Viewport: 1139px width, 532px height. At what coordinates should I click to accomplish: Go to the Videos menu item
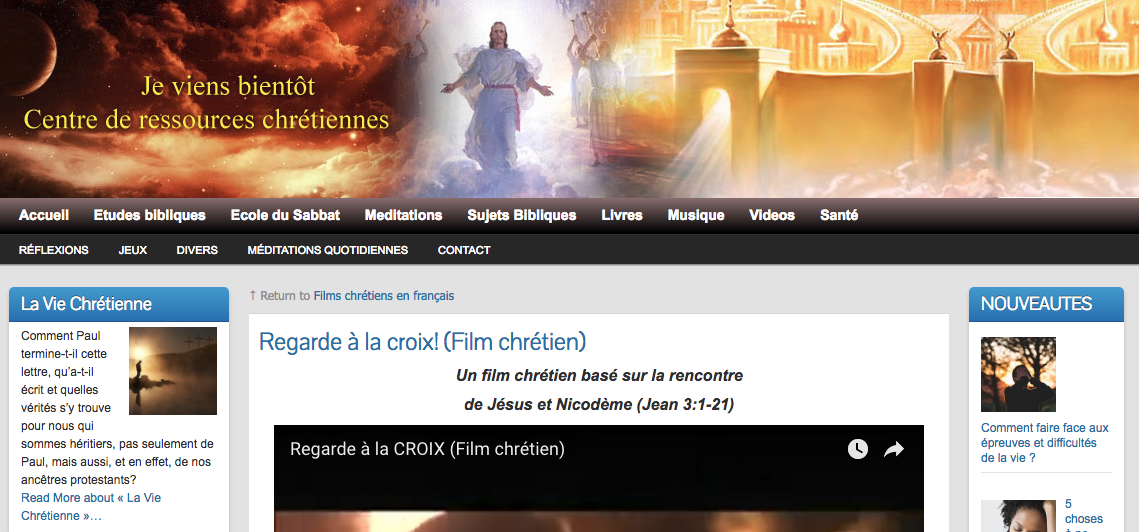[x=771, y=215]
